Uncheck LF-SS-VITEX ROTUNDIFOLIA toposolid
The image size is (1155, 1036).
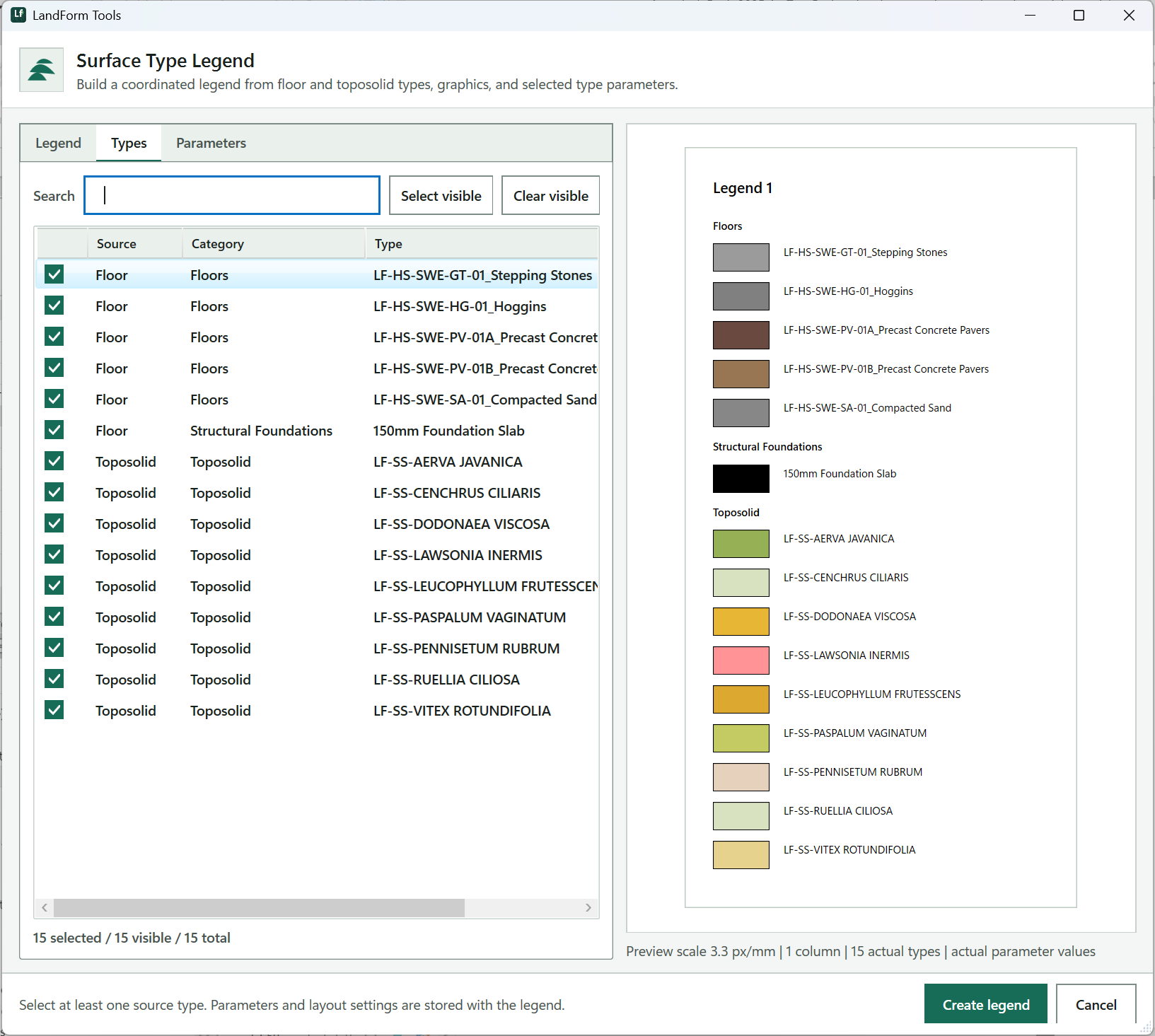(x=54, y=710)
